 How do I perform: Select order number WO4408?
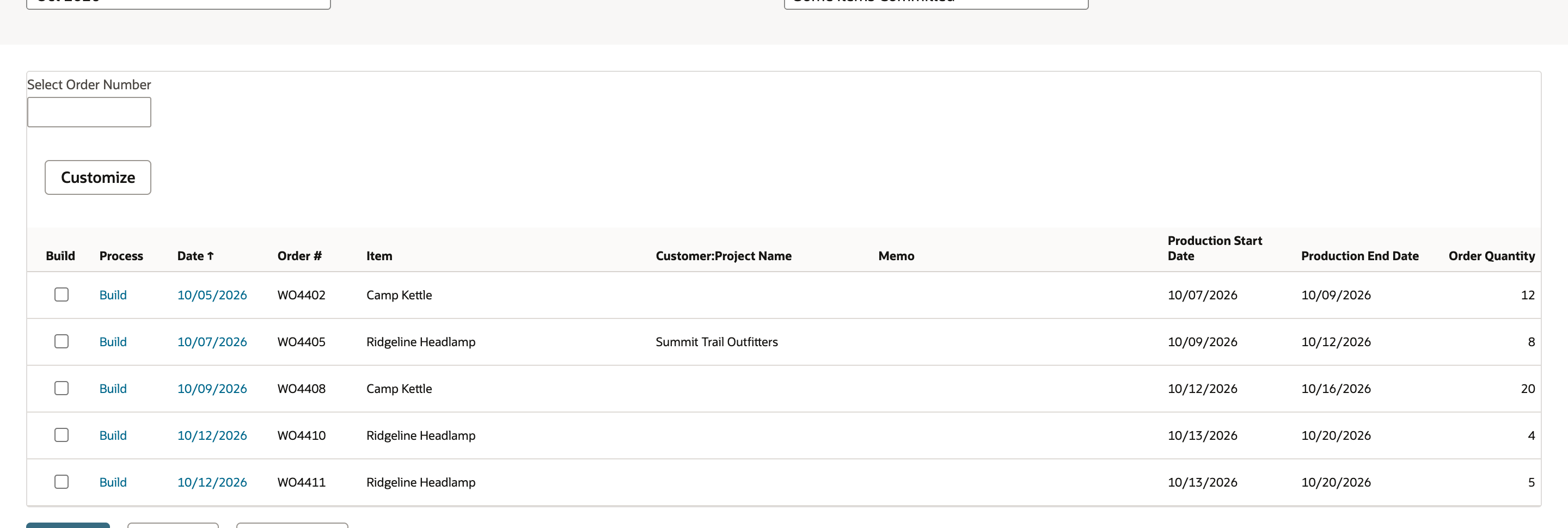tap(301, 389)
